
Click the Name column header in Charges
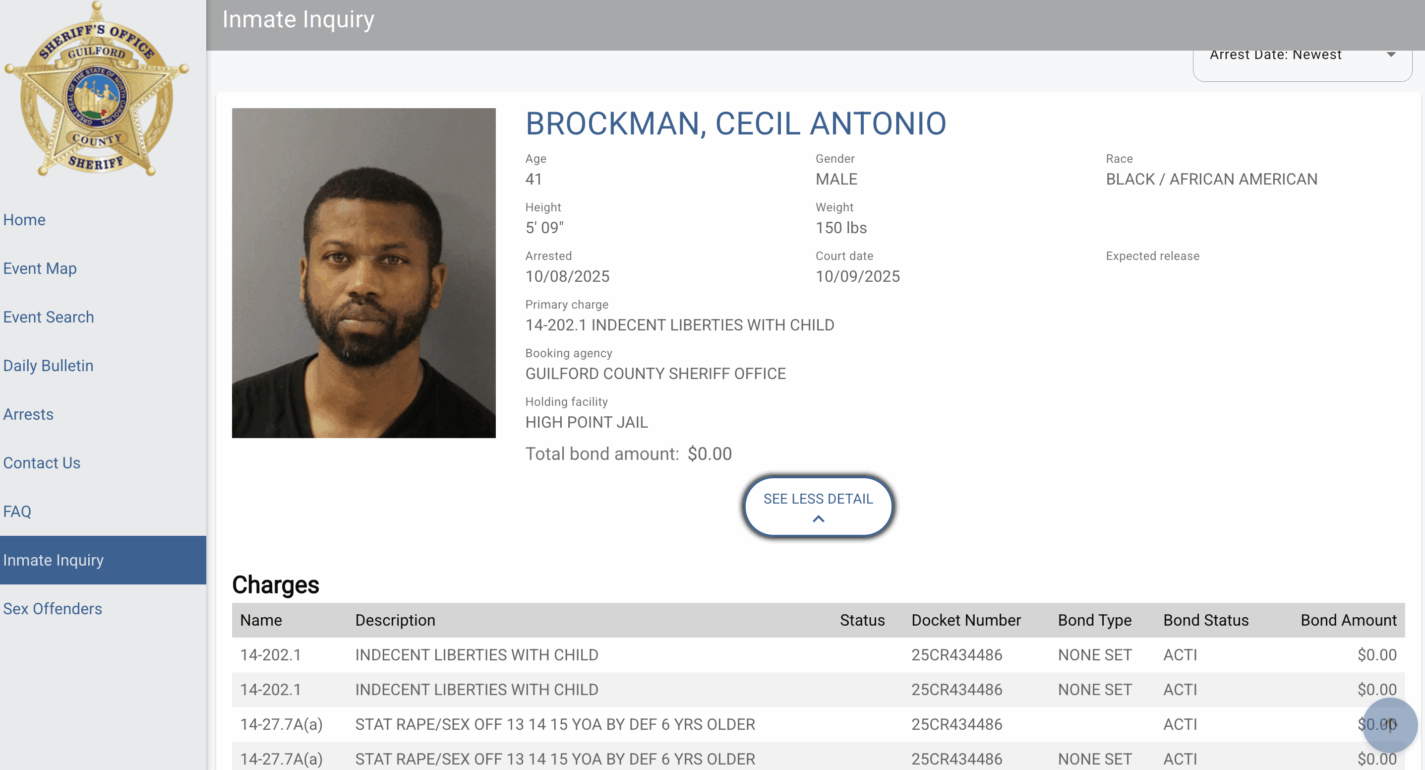261,620
